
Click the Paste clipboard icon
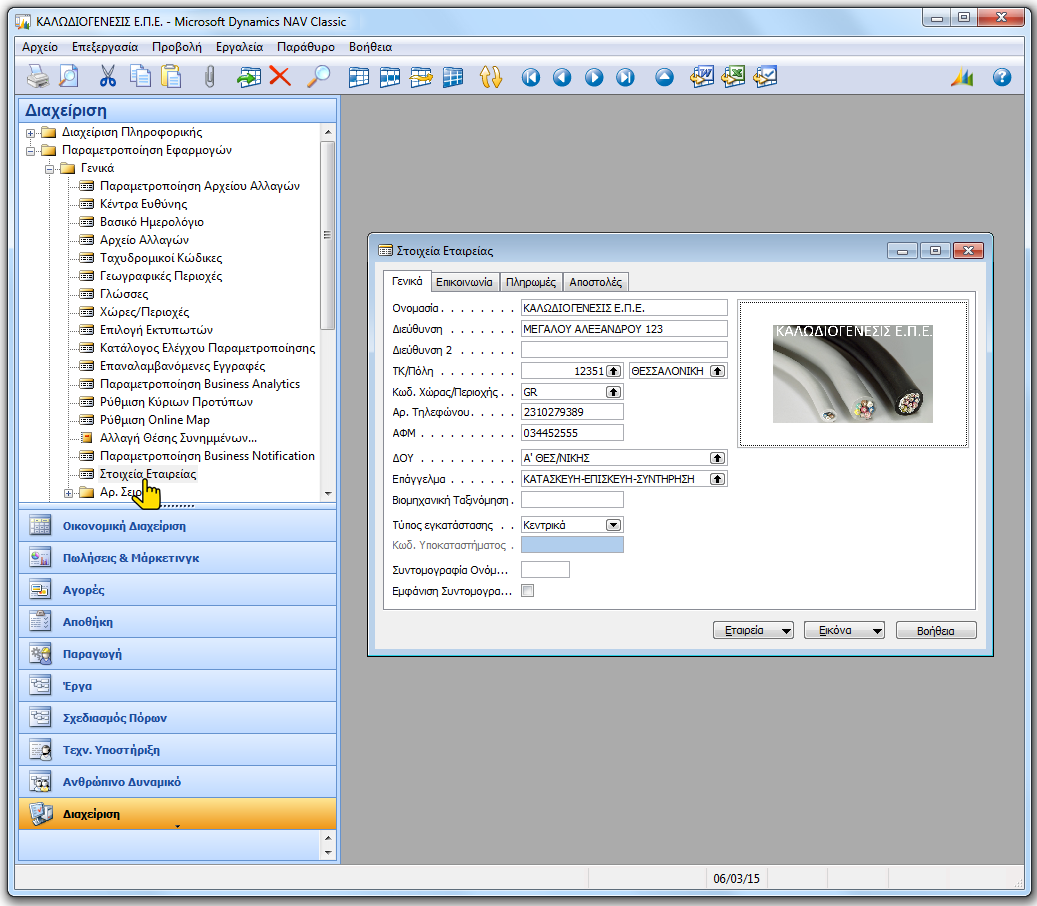tap(171, 77)
